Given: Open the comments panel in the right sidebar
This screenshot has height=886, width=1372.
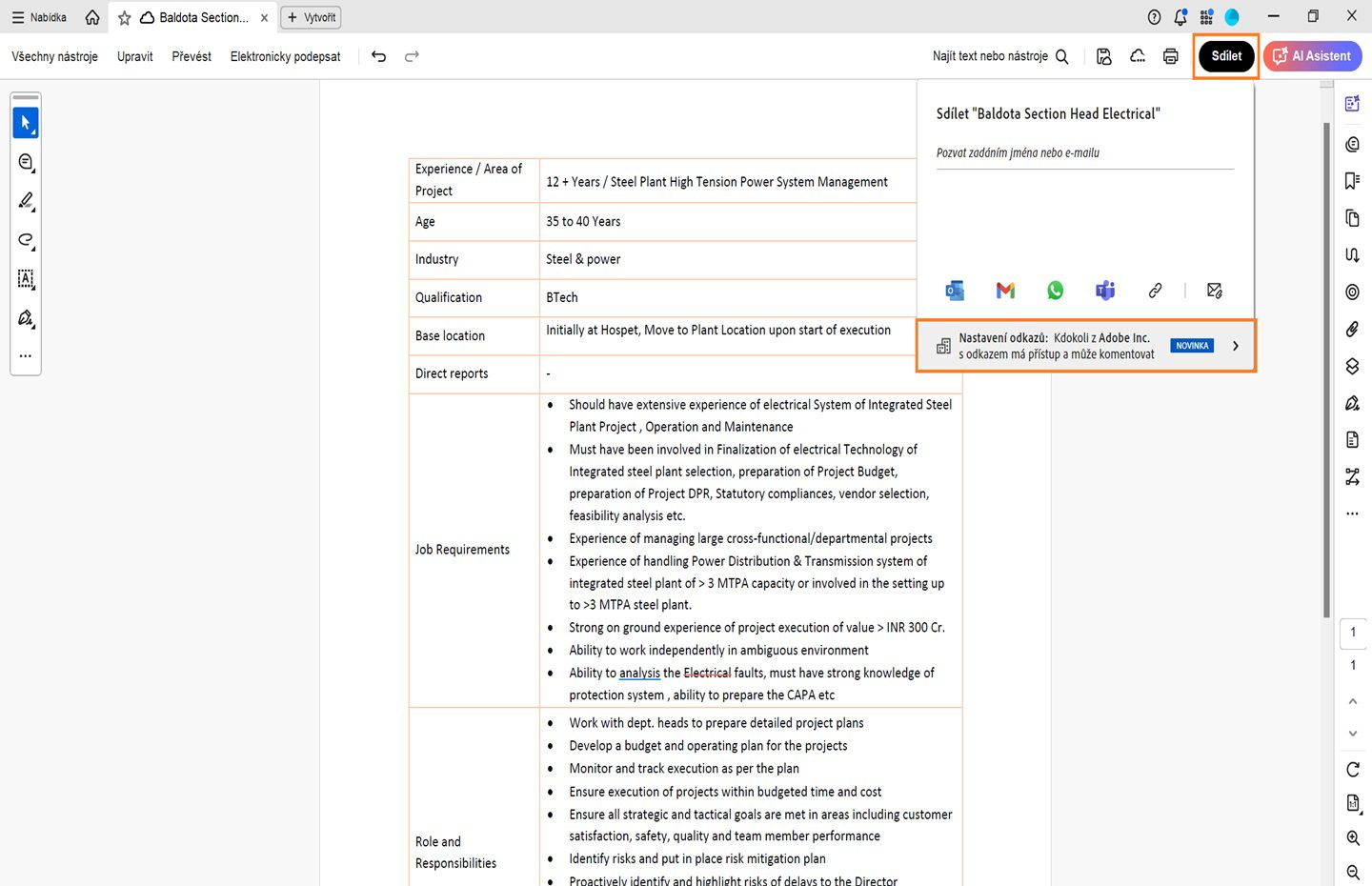Looking at the screenshot, I should click(x=1352, y=145).
